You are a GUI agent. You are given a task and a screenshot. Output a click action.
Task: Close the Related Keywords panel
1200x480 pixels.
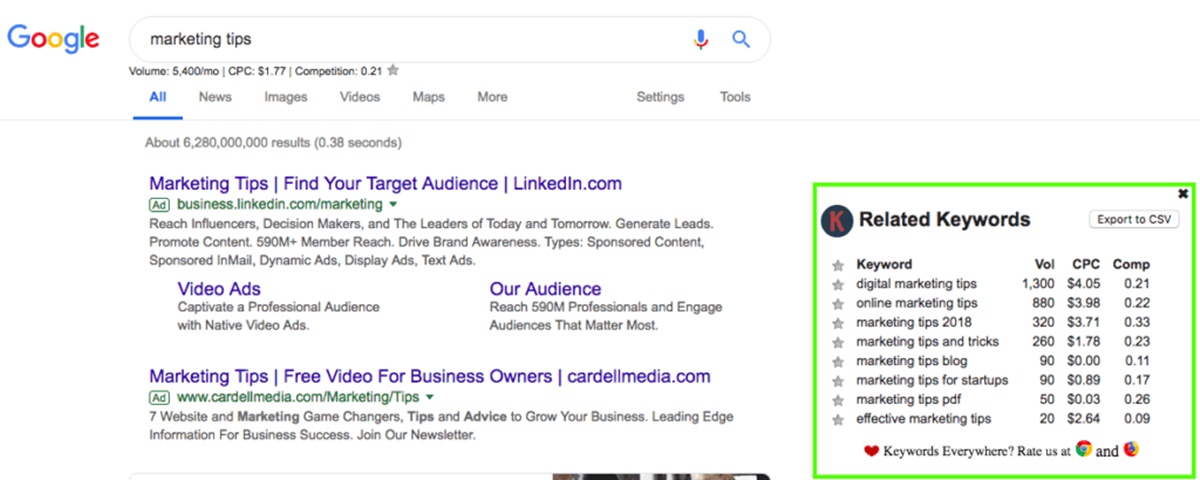tap(1183, 194)
